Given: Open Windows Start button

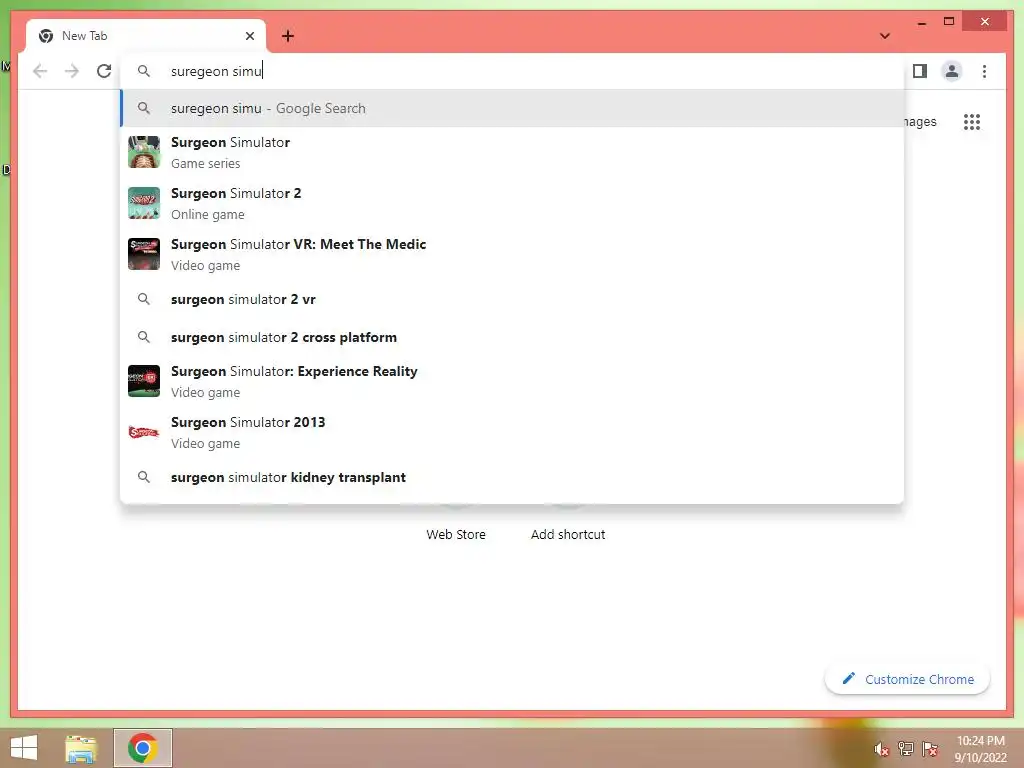Looking at the screenshot, I should [24, 748].
